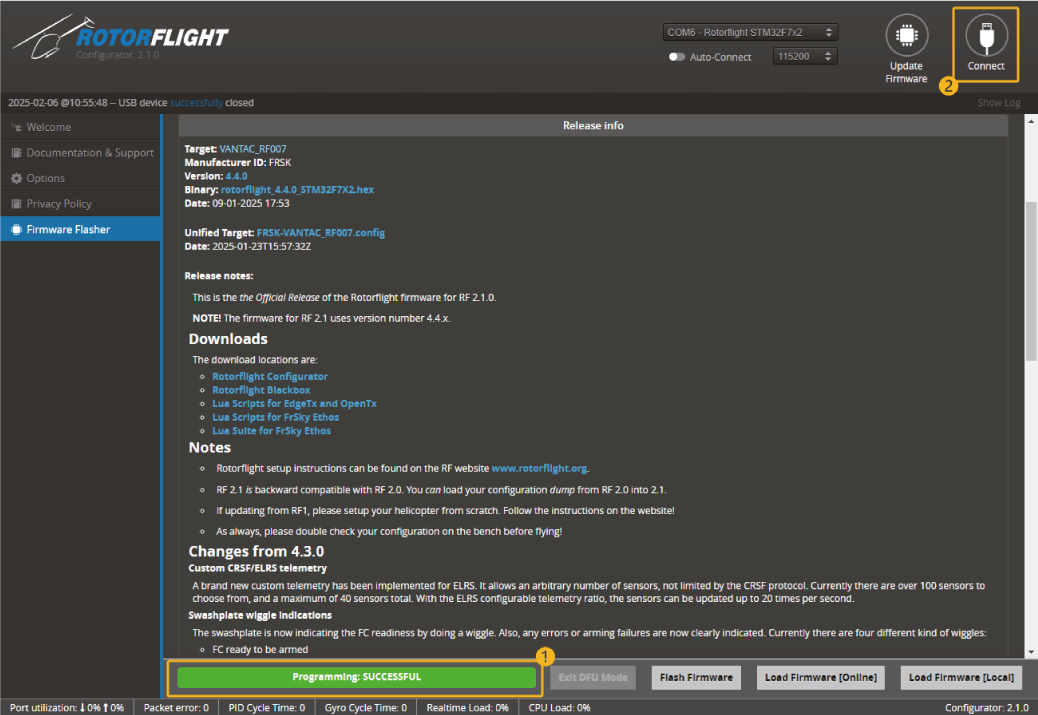Open the 115200 baud rate dropdown
This screenshot has width=1038, height=715.
805,57
